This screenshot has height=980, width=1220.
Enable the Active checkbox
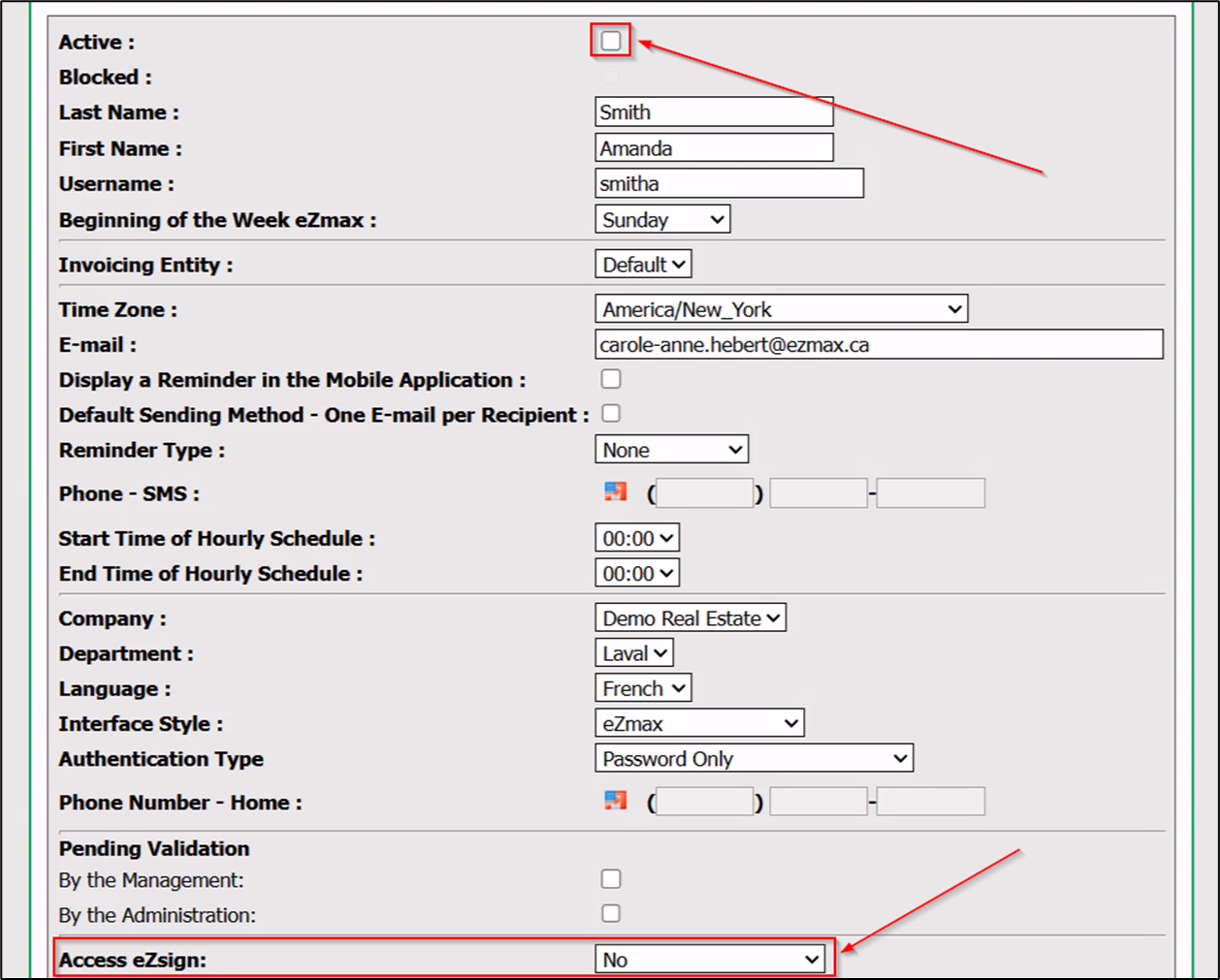click(x=611, y=41)
